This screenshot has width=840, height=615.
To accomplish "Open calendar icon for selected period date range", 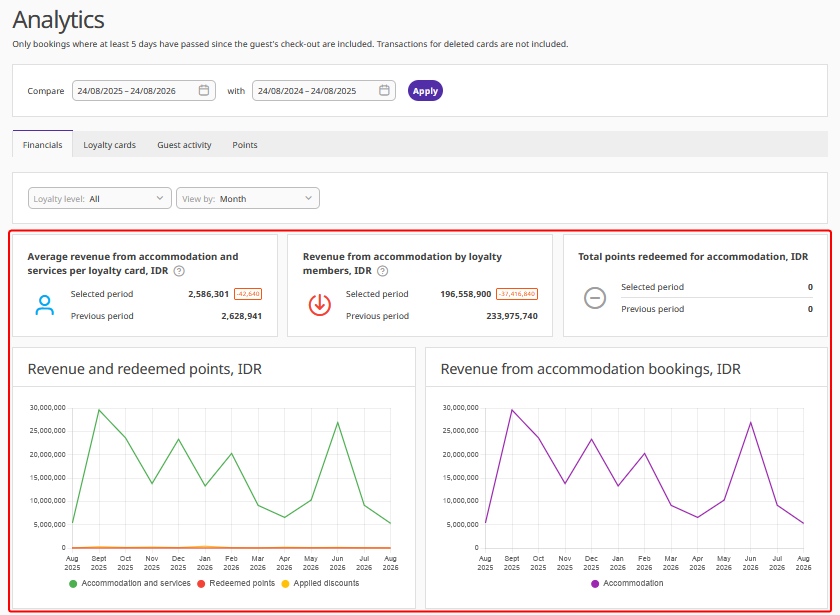I will tap(204, 91).
